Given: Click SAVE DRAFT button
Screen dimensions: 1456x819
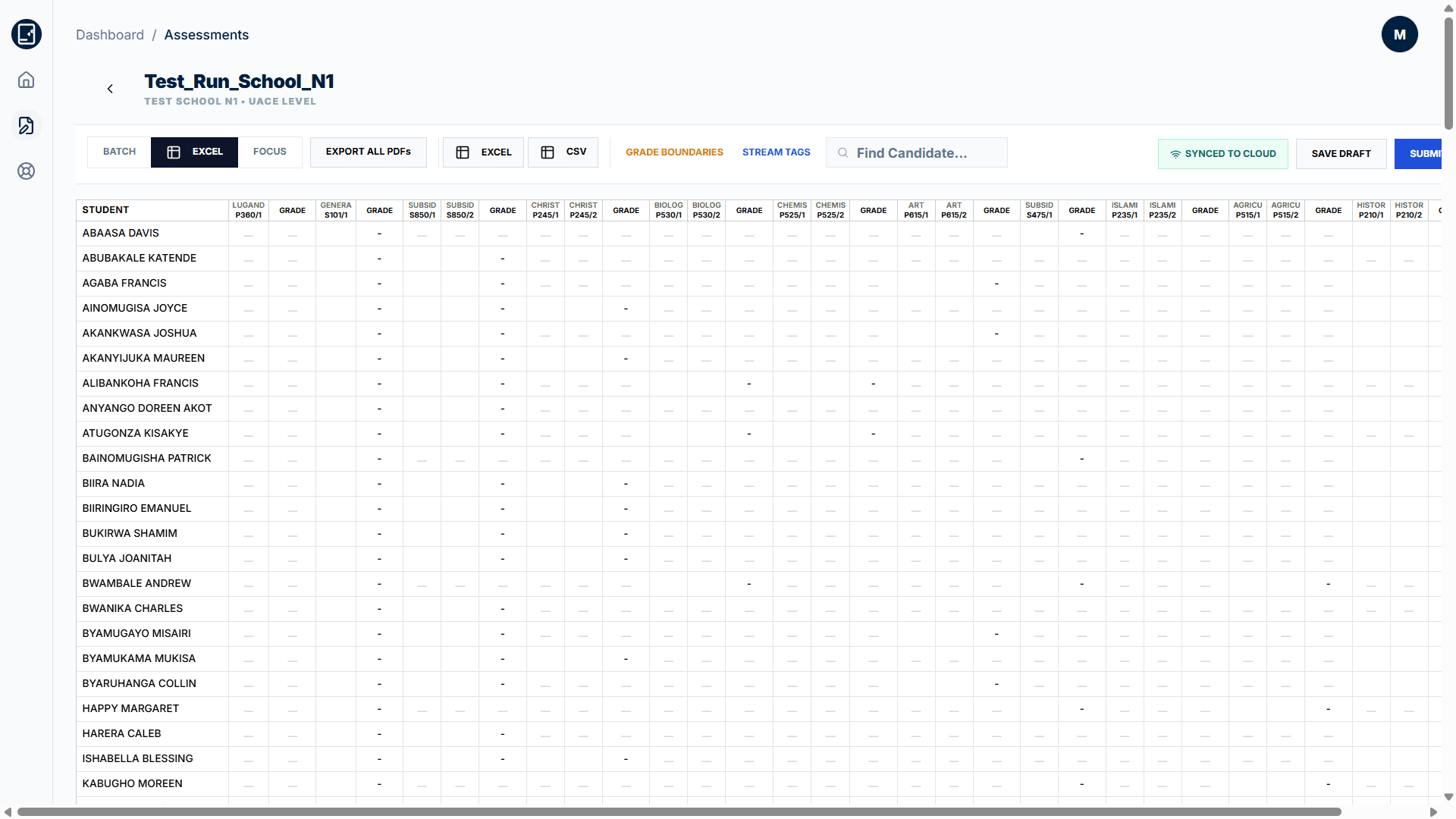Looking at the screenshot, I should point(1341,154).
